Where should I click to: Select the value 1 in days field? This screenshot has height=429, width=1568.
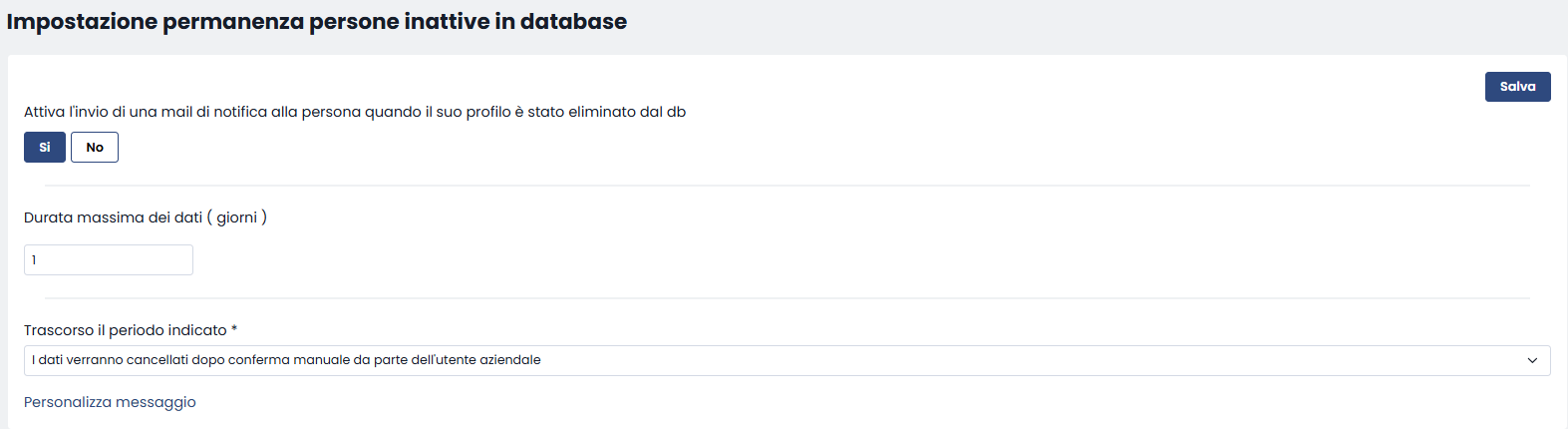[x=34, y=260]
